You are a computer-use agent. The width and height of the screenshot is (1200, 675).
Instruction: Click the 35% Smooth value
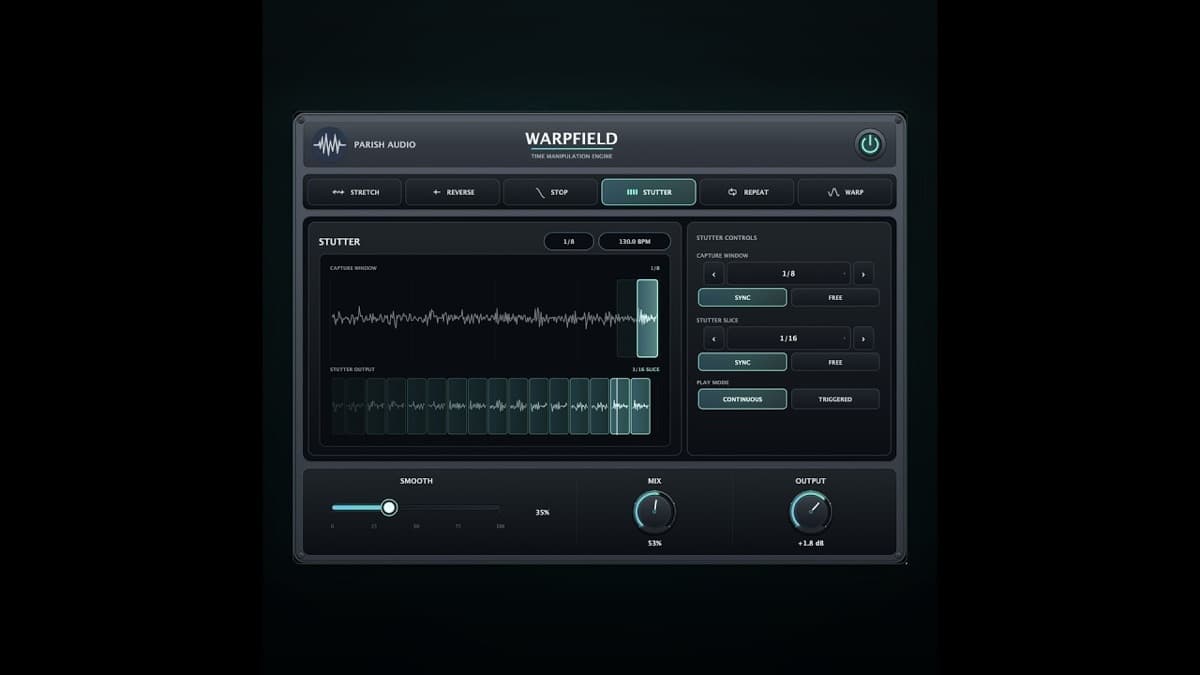point(542,512)
